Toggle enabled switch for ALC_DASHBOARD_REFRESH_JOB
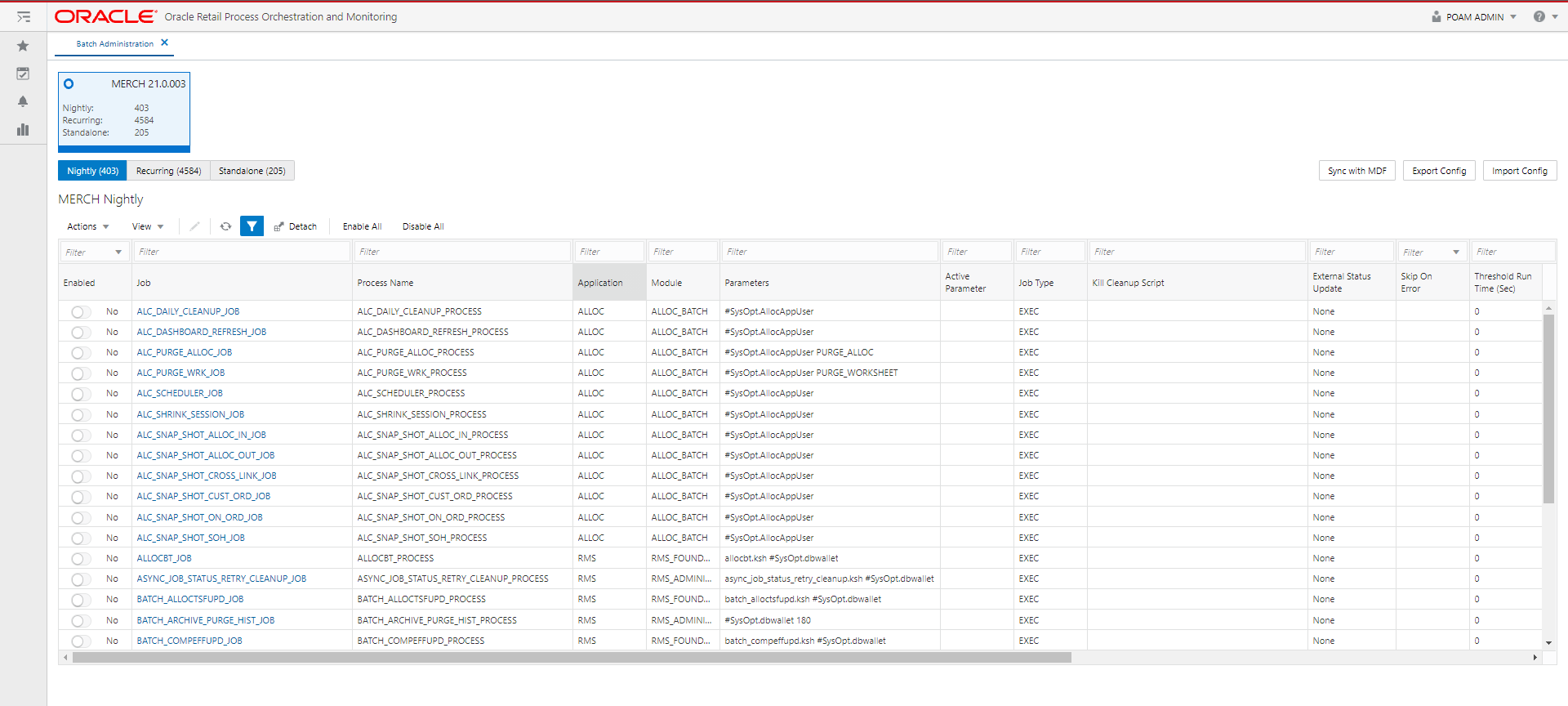This screenshot has width=1568, height=706. pos(81,332)
